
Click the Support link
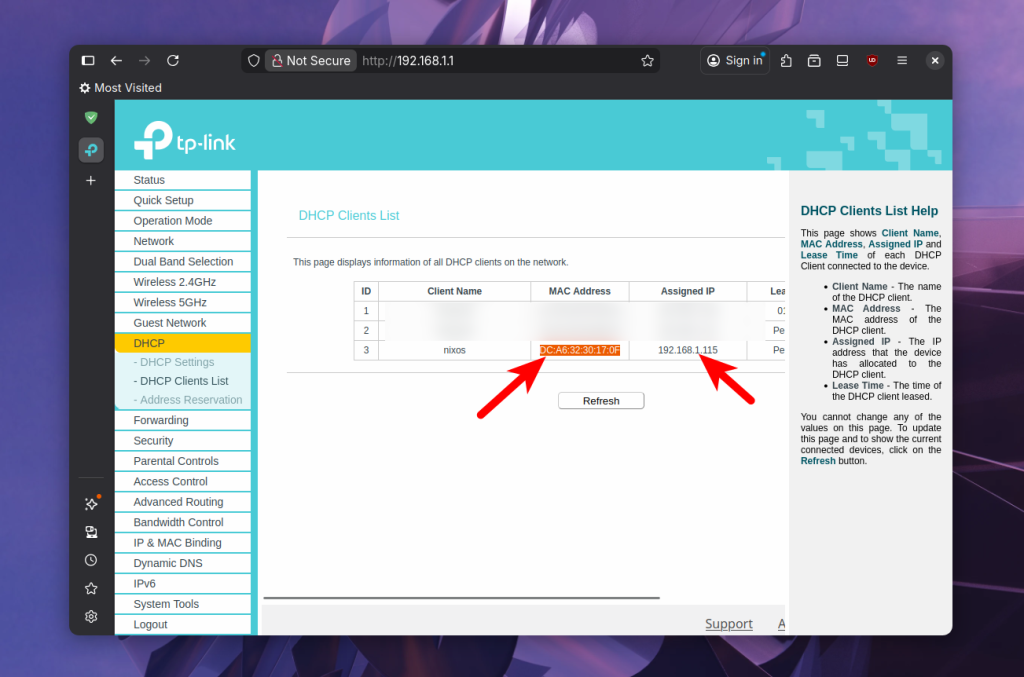728,624
